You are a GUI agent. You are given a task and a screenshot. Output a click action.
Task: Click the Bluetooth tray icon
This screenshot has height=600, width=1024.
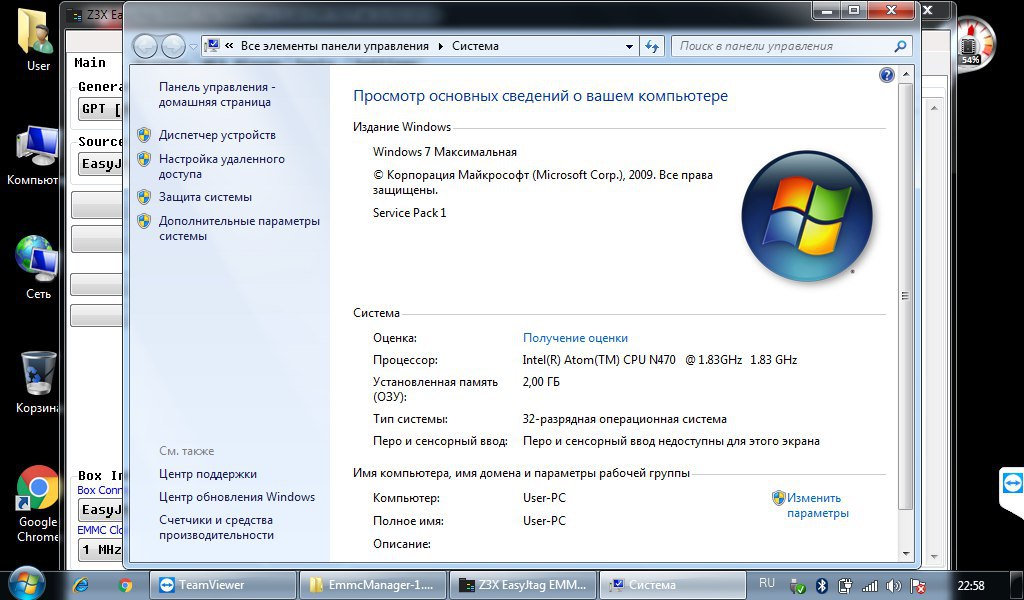(x=823, y=586)
